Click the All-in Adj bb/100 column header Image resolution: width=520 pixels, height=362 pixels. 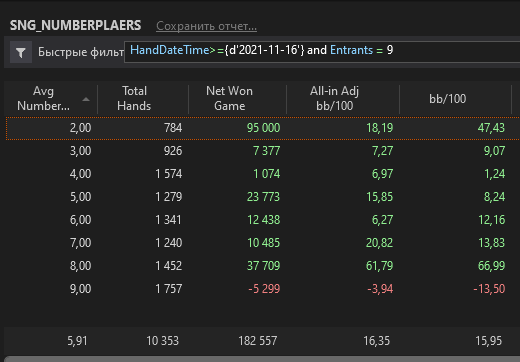tap(334, 98)
